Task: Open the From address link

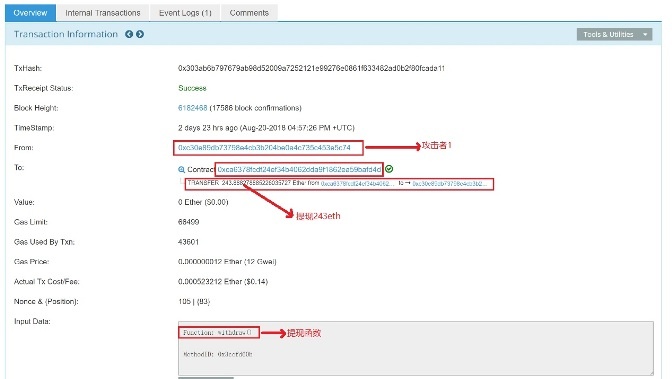Action: (x=264, y=148)
